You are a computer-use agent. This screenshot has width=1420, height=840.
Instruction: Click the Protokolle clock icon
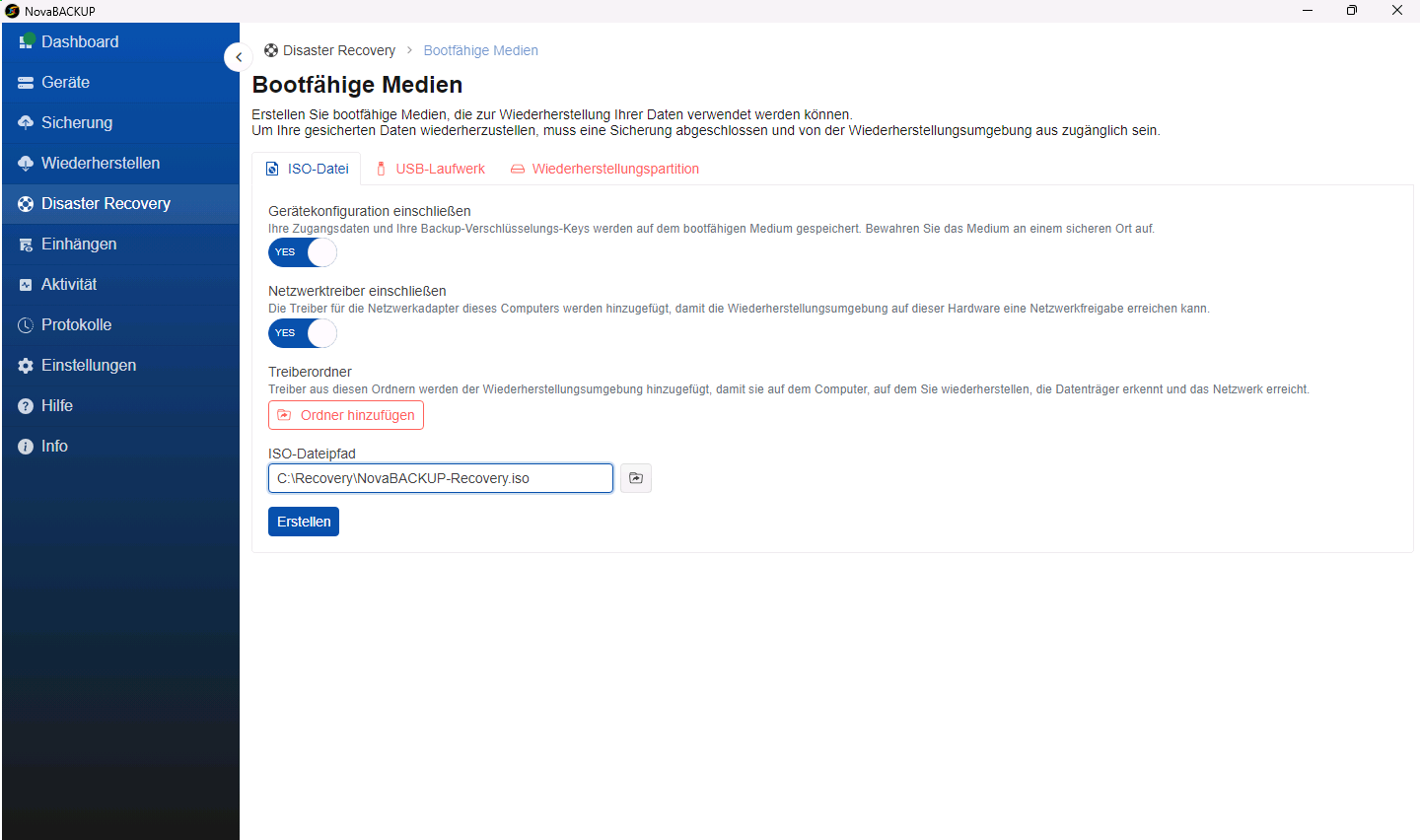tap(26, 325)
